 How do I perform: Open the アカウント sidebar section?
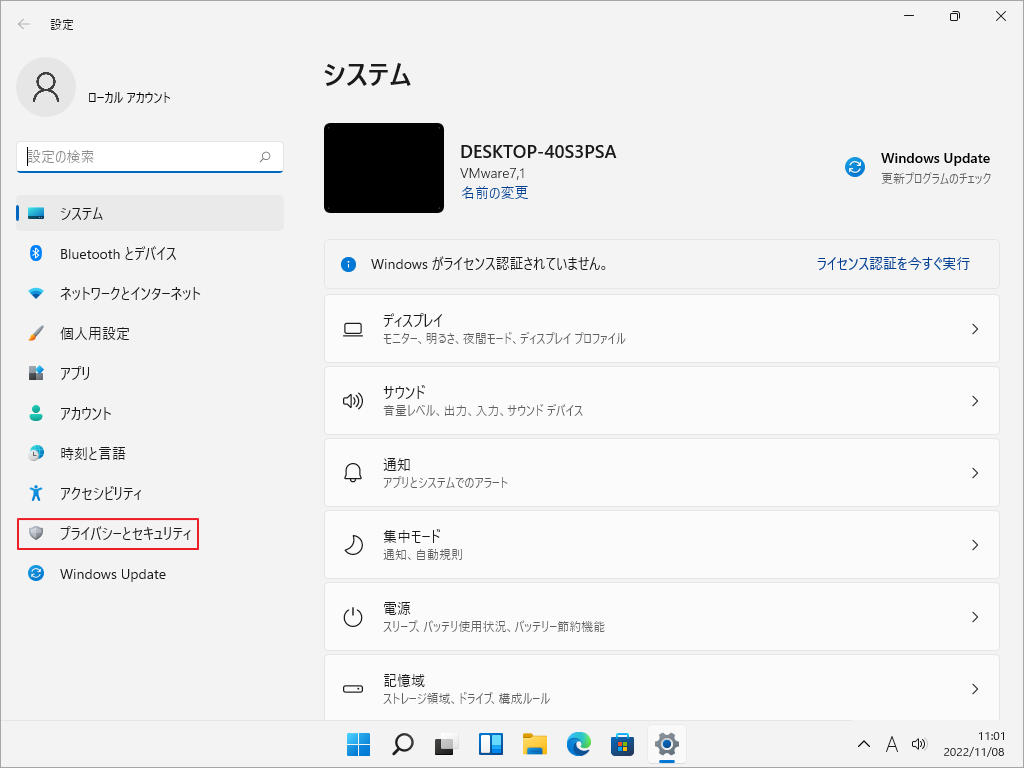coord(85,413)
